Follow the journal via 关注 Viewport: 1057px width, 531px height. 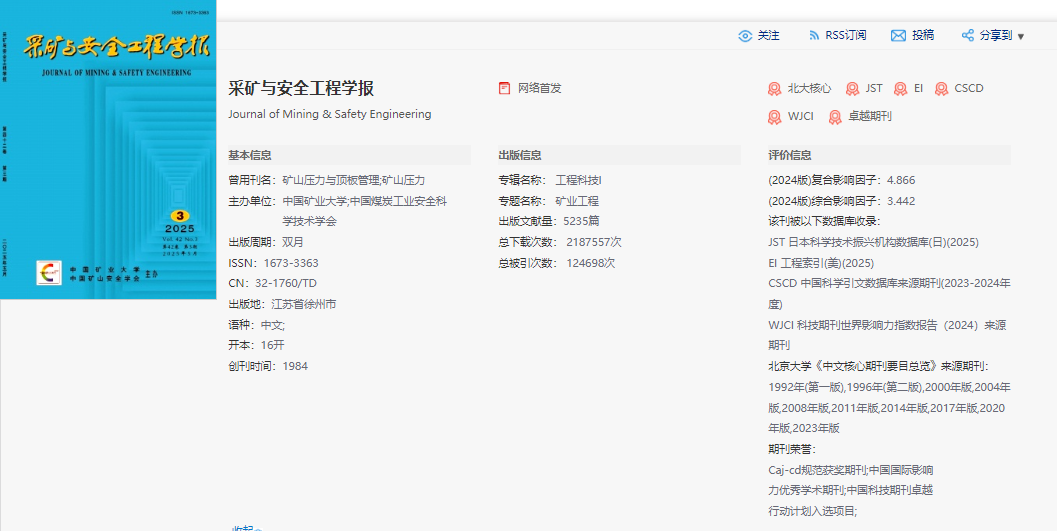click(768, 36)
